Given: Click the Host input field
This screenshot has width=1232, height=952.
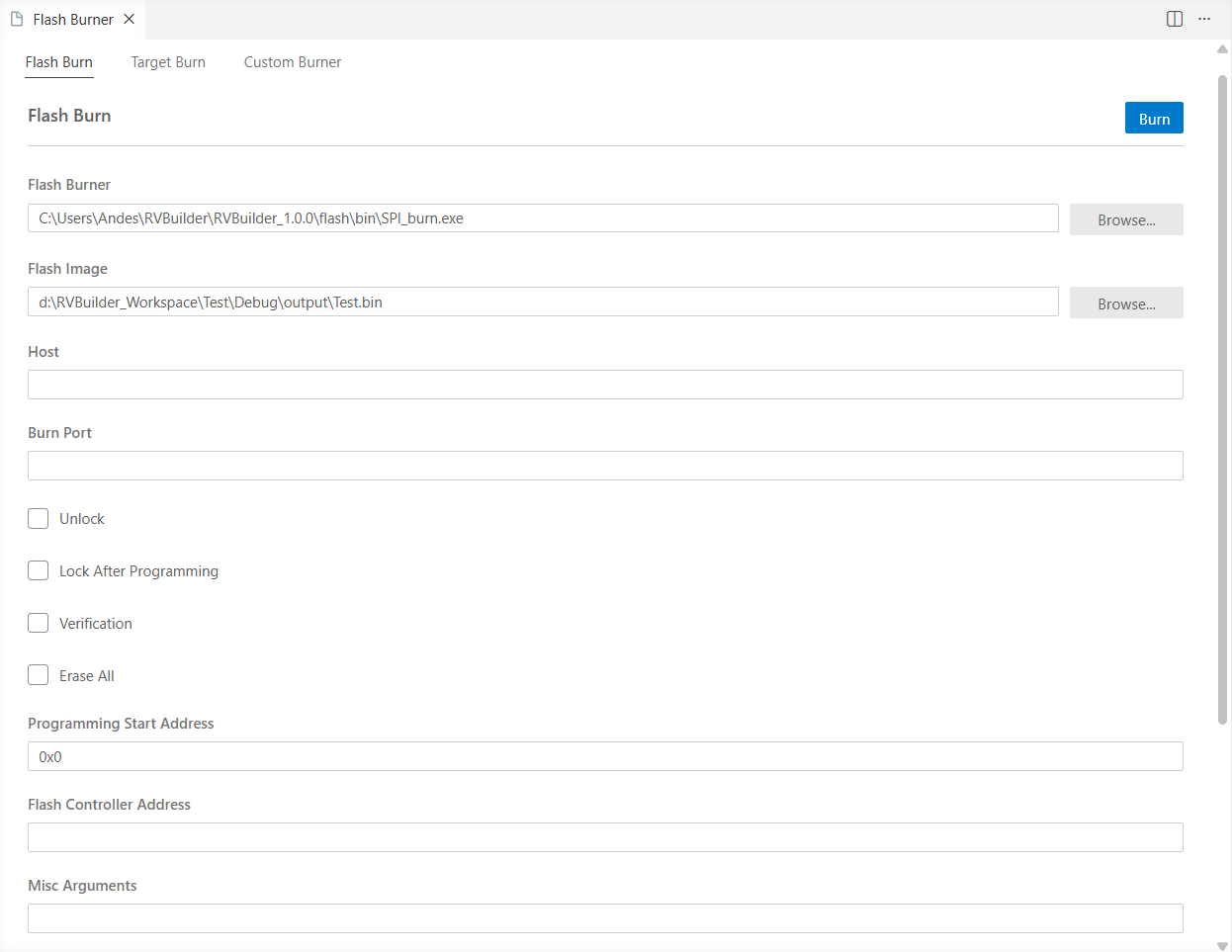Looking at the screenshot, I should coord(605,384).
